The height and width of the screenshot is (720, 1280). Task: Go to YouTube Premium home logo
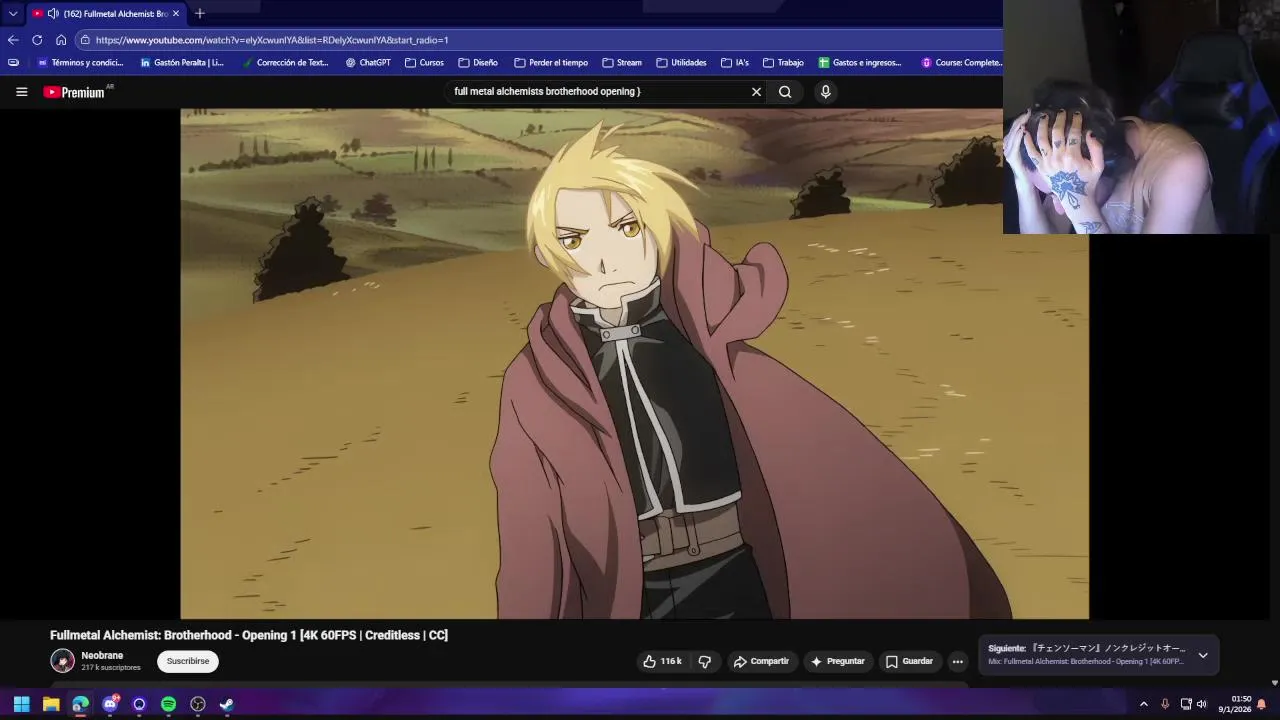[x=75, y=92]
